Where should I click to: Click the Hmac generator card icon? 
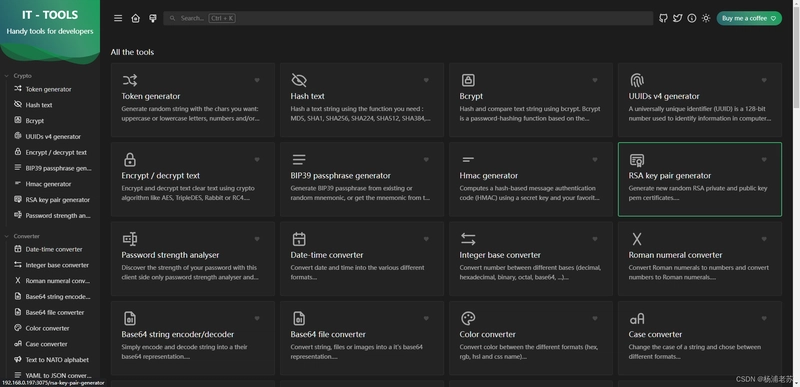(468, 160)
